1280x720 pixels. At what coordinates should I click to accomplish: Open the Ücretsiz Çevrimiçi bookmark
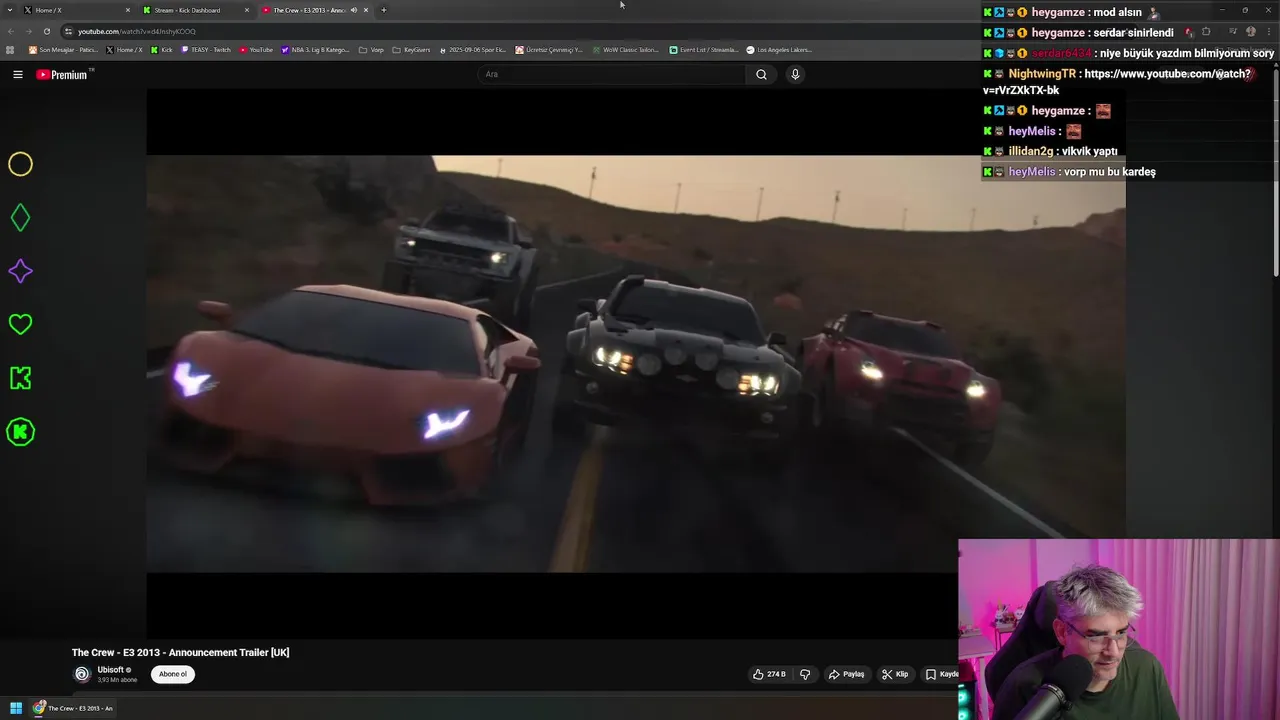tap(549, 49)
